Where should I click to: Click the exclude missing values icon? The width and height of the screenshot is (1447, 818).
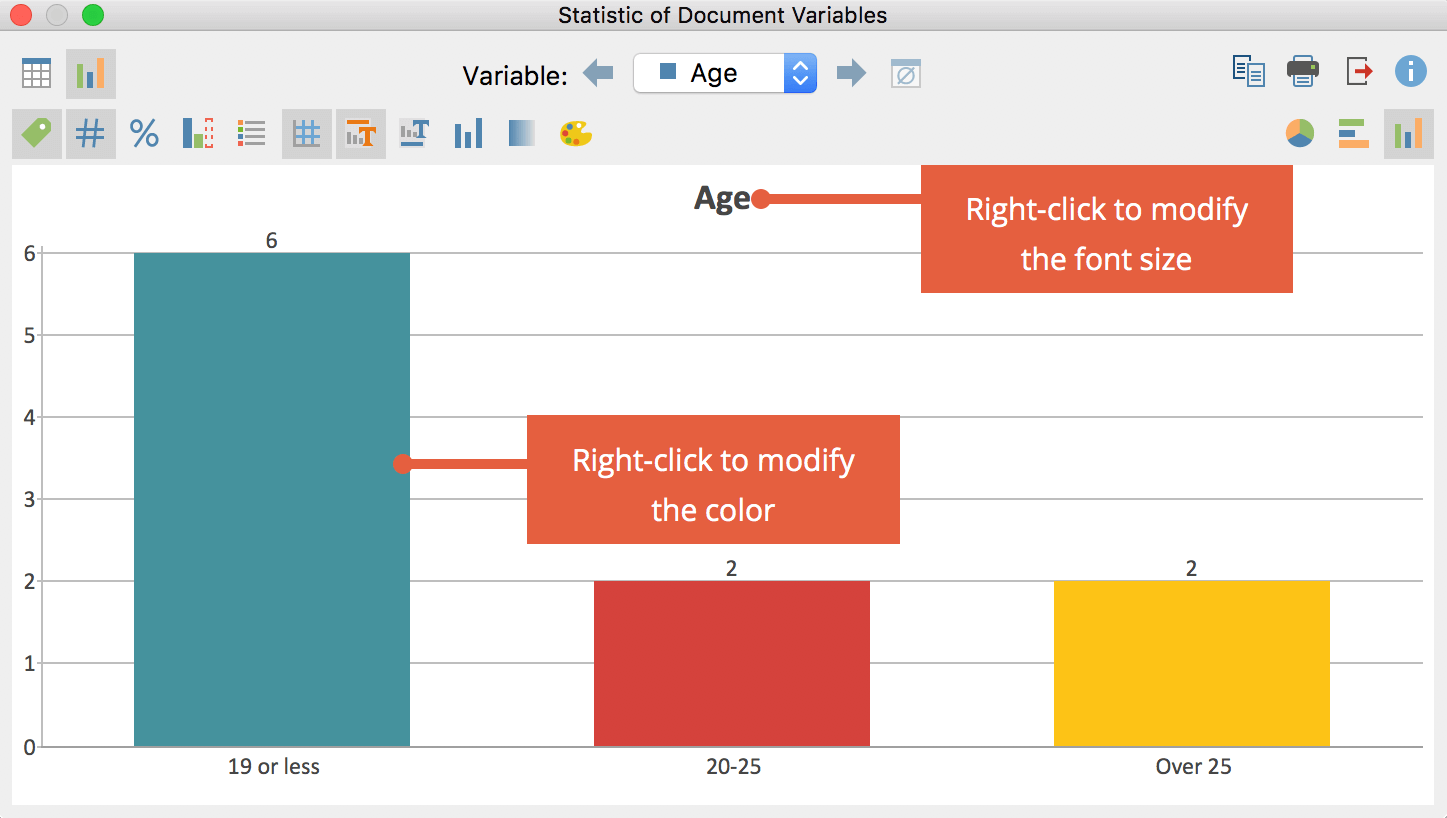pos(906,74)
